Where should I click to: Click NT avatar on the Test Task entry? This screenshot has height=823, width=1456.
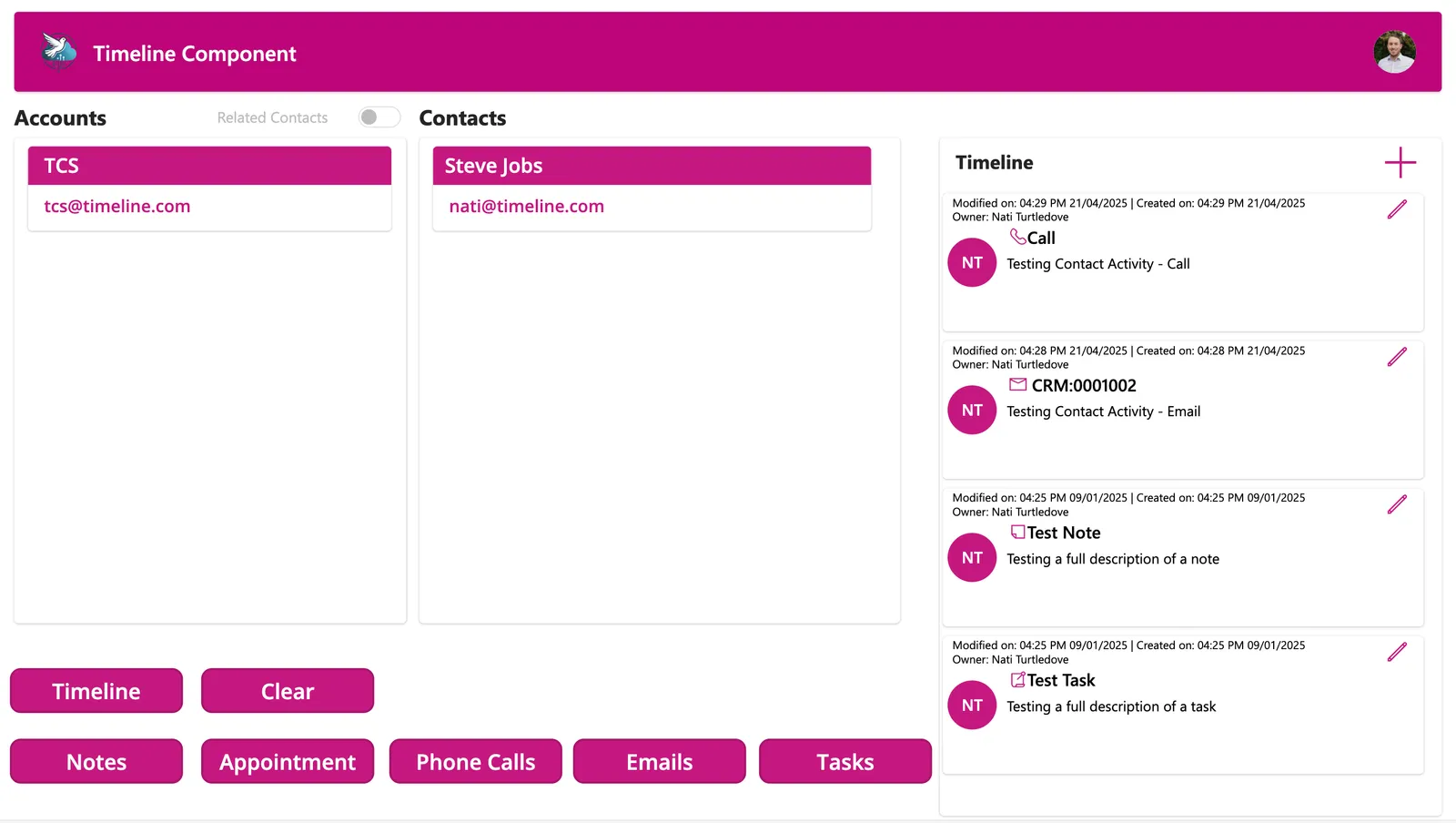point(972,705)
